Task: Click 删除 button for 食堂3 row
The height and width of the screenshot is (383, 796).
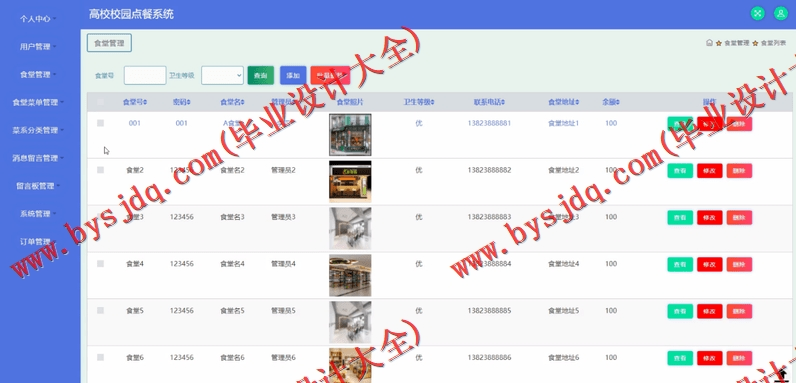Action: [x=739, y=217]
